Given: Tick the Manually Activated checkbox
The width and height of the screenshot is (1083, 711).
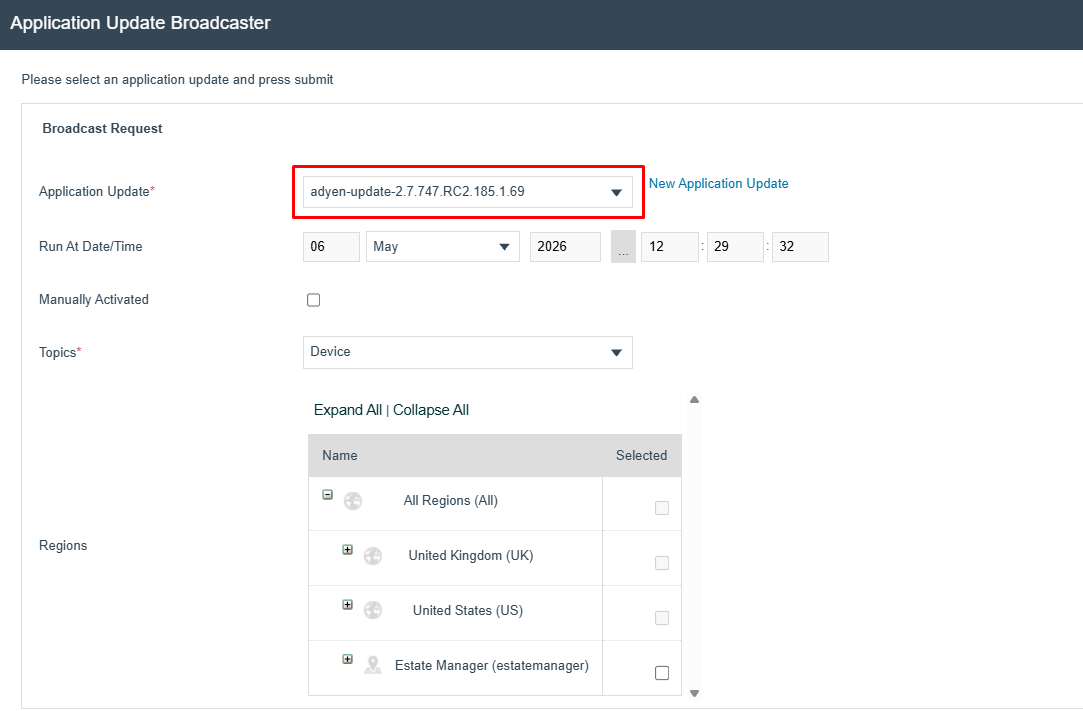Looking at the screenshot, I should pos(314,300).
